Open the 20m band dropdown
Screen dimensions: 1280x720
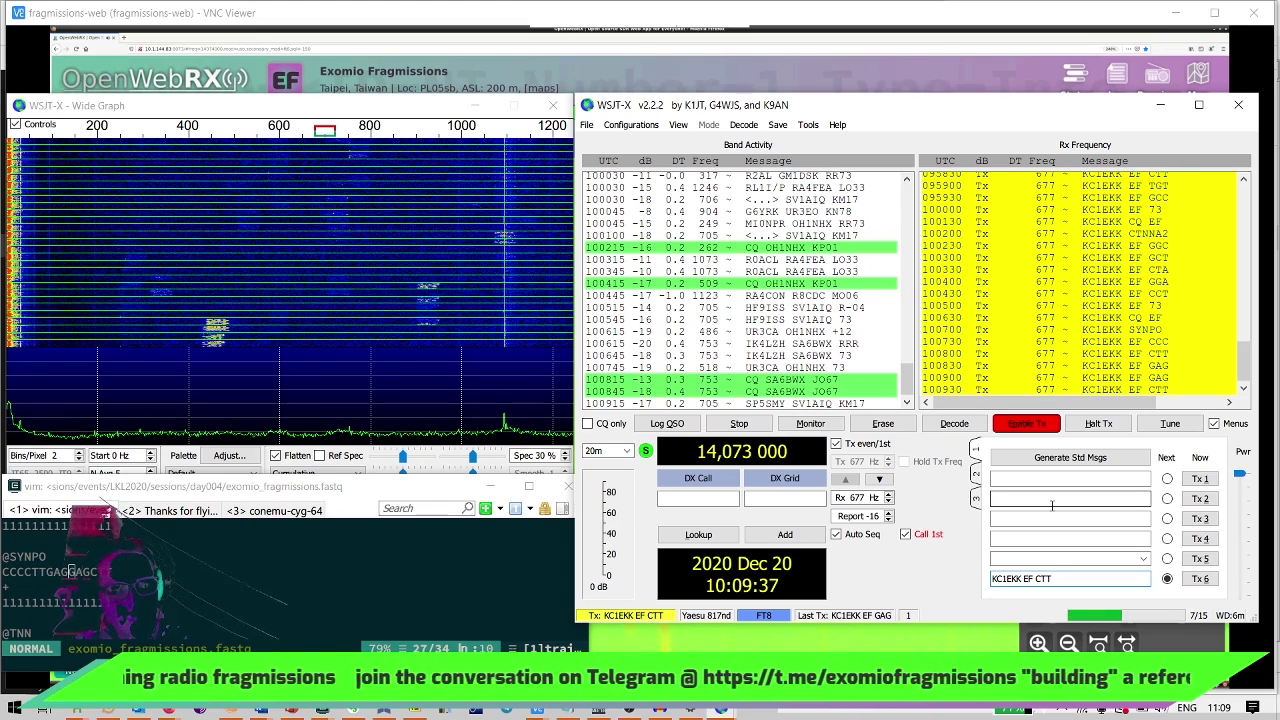pos(608,451)
